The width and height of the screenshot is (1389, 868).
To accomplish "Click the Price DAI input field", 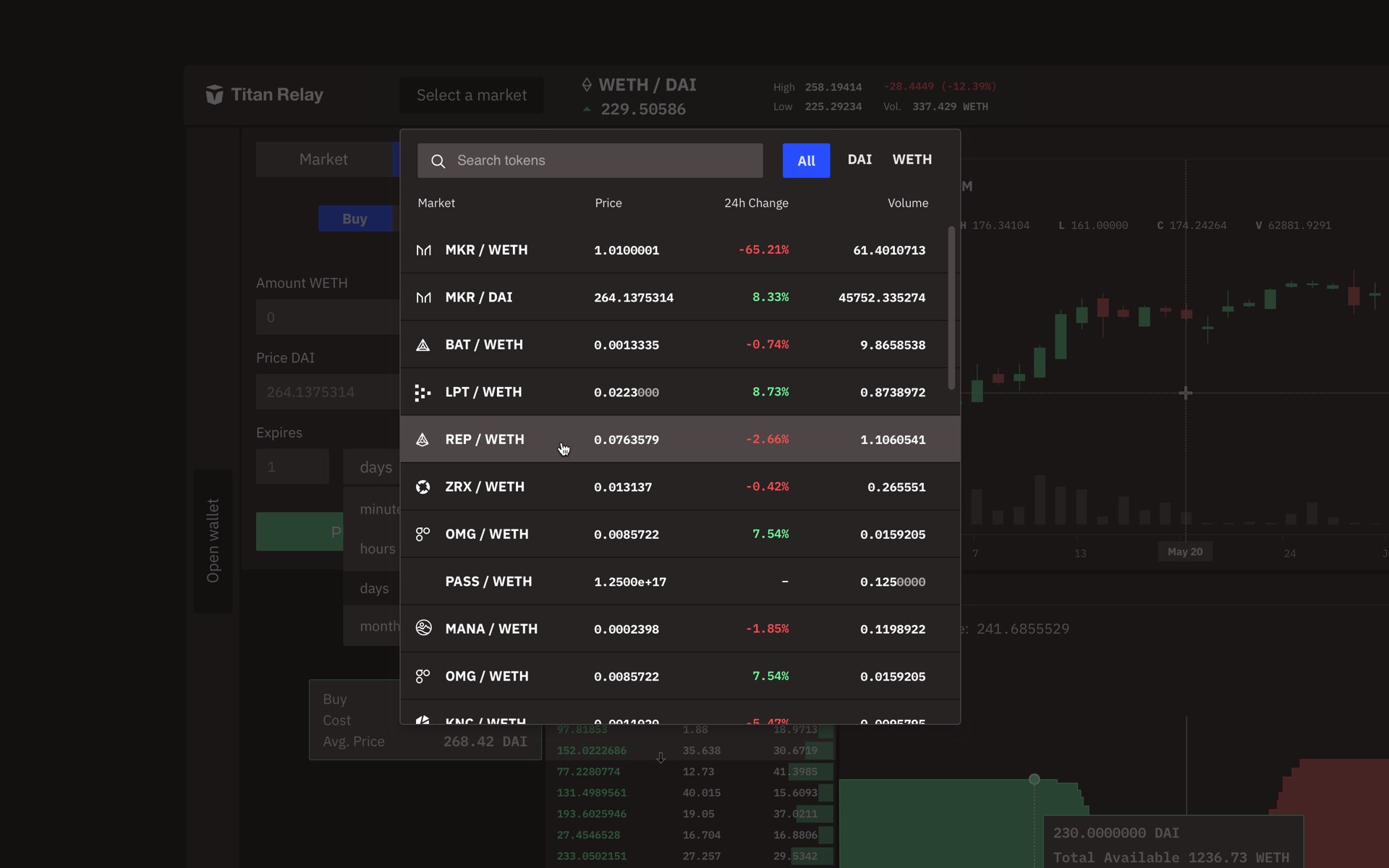I will [328, 392].
